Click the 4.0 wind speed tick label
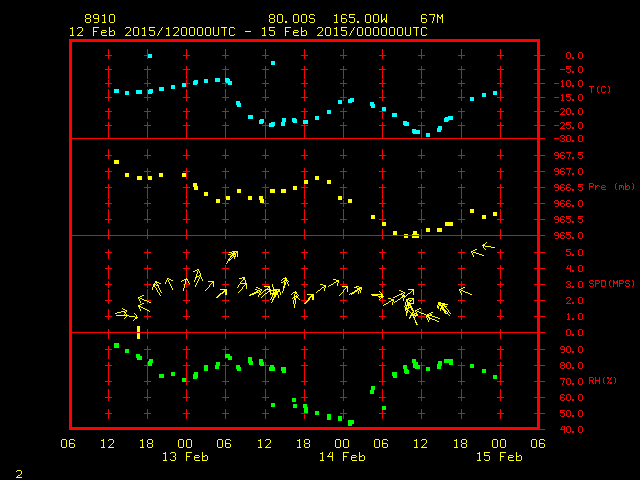This screenshot has height=480, width=640. point(574,269)
